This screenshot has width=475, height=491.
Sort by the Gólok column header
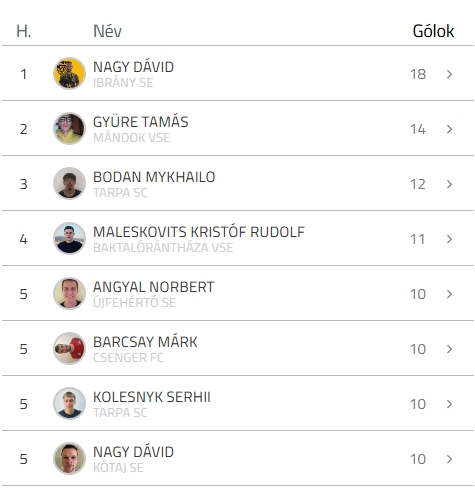pyautogui.click(x=433, y=31)
